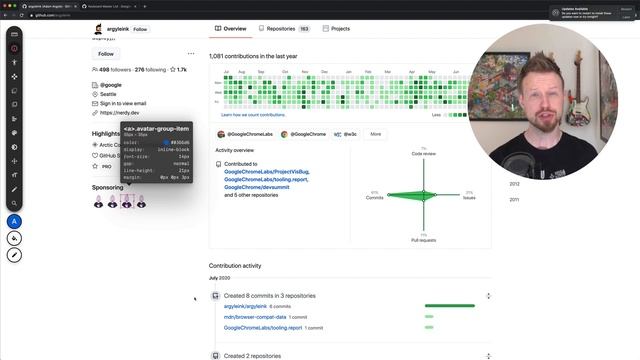Open a new browser tab

[144, 6]
